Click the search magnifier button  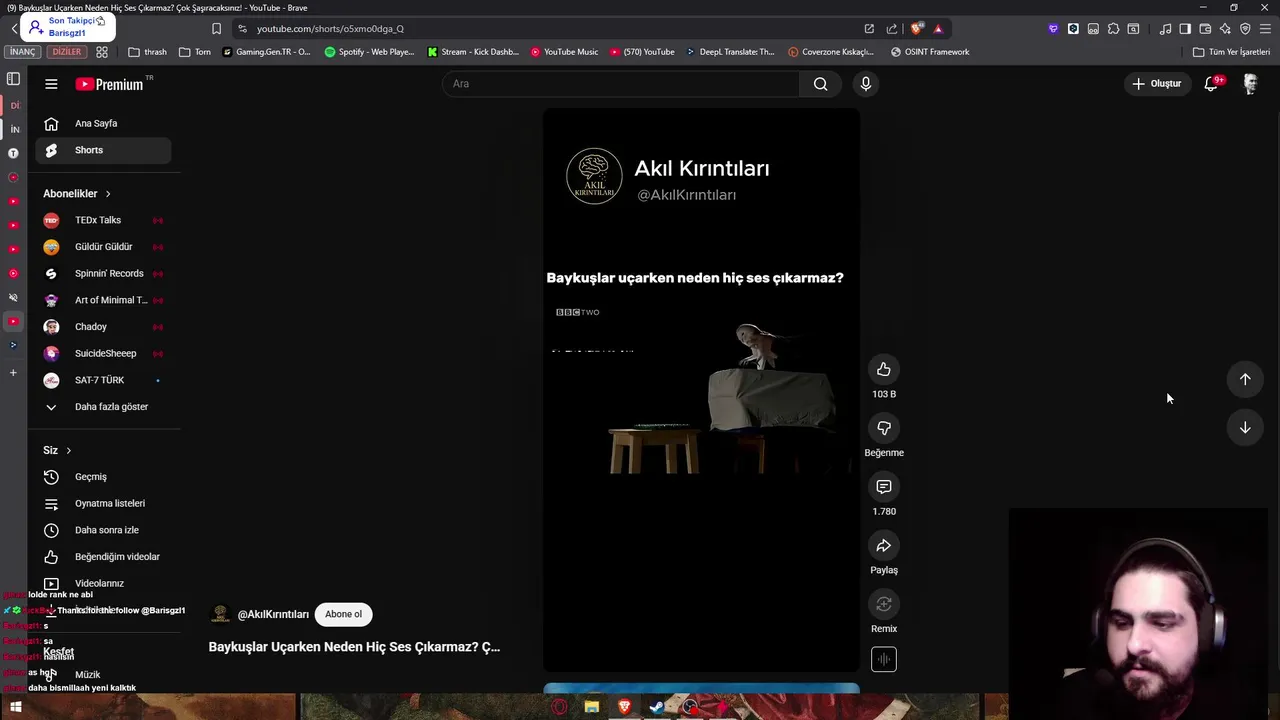pos(820,84)
